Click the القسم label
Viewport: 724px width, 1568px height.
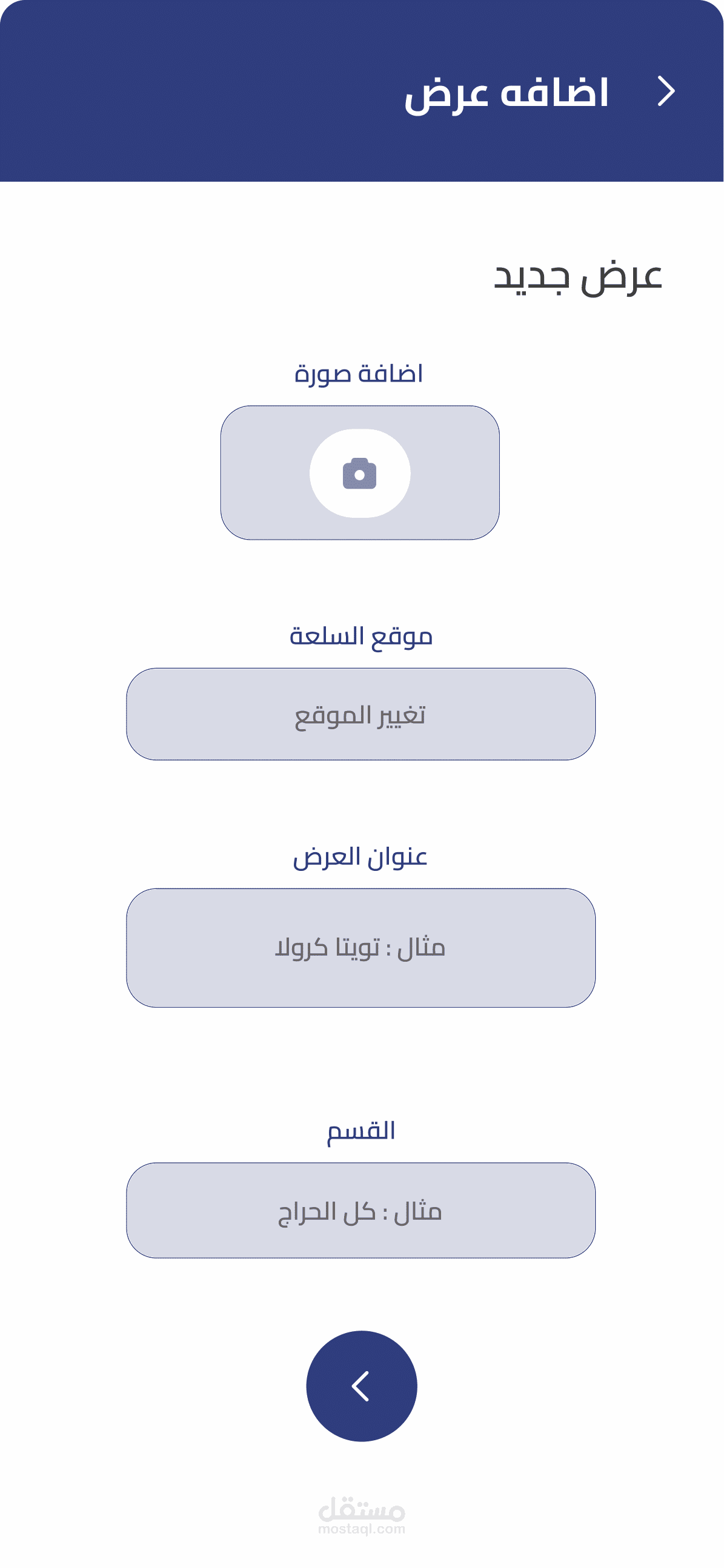[x=361, y=1131]
